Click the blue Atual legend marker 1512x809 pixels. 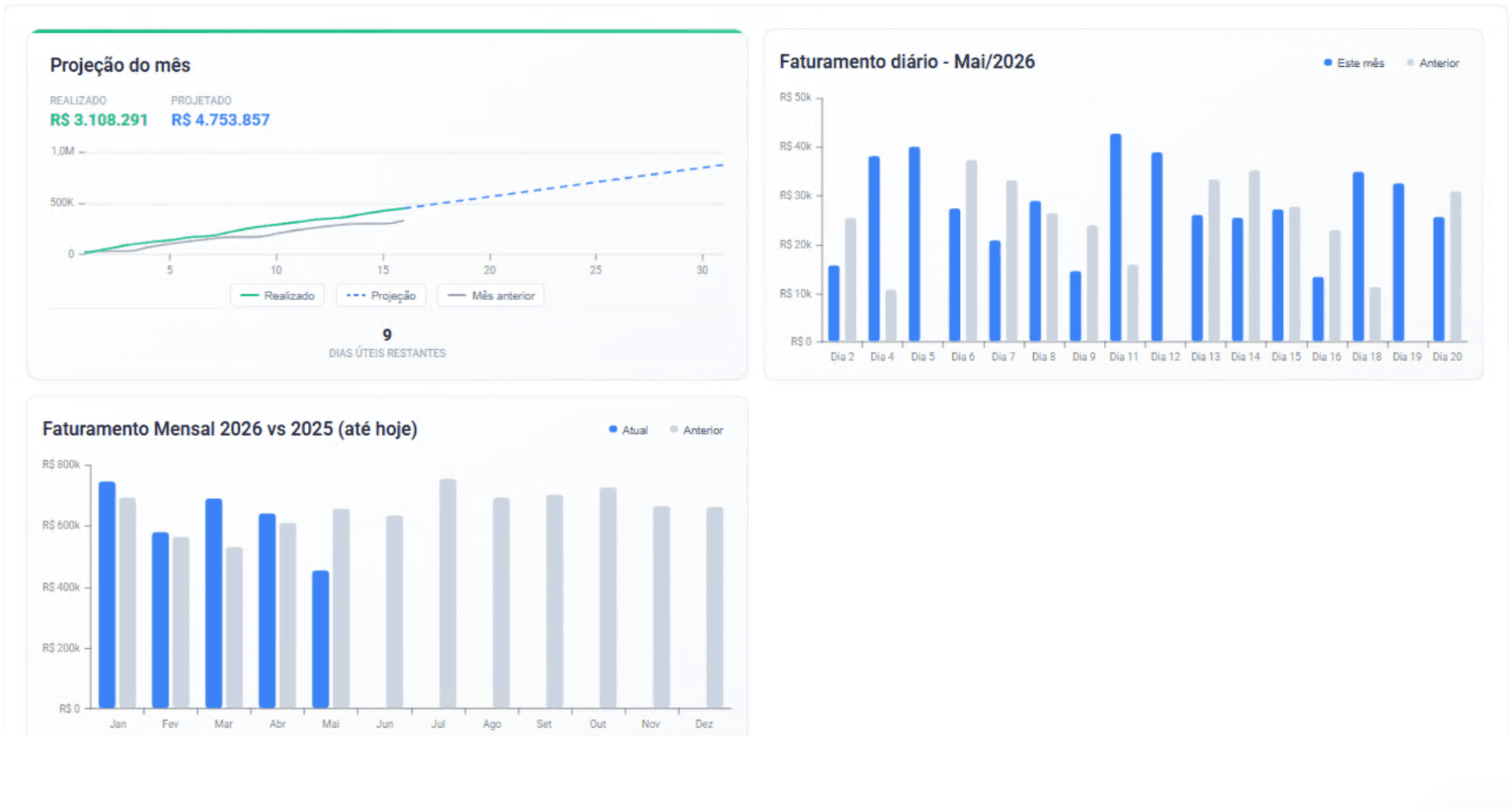[613, 429]
